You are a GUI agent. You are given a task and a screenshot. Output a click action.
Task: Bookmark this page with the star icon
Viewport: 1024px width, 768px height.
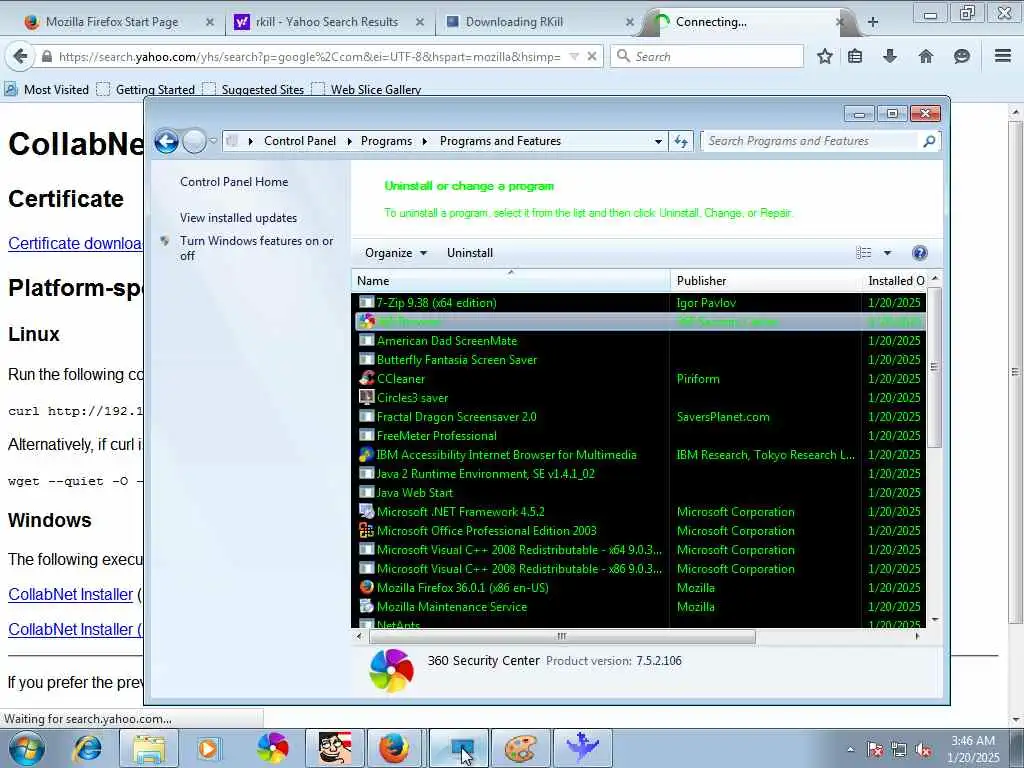825,57
